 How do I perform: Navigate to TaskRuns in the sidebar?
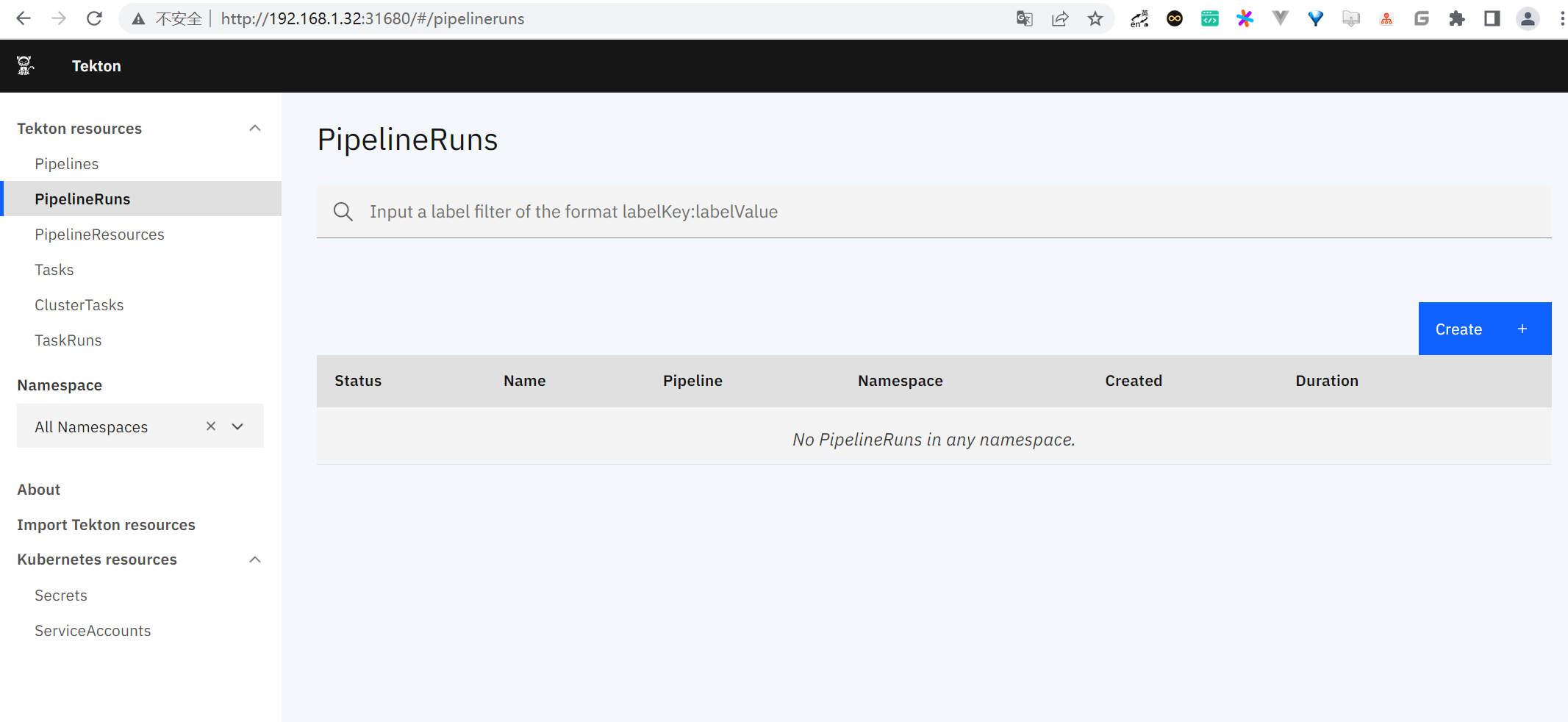coord(68,340)
